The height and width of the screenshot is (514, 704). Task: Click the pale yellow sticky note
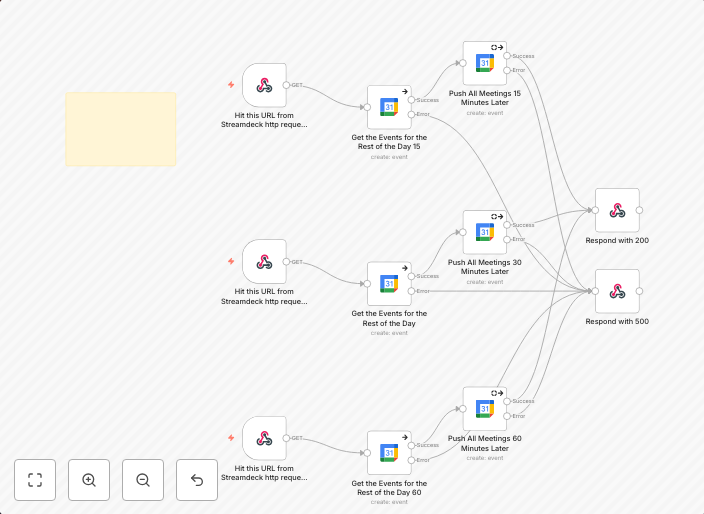(121, 129)
